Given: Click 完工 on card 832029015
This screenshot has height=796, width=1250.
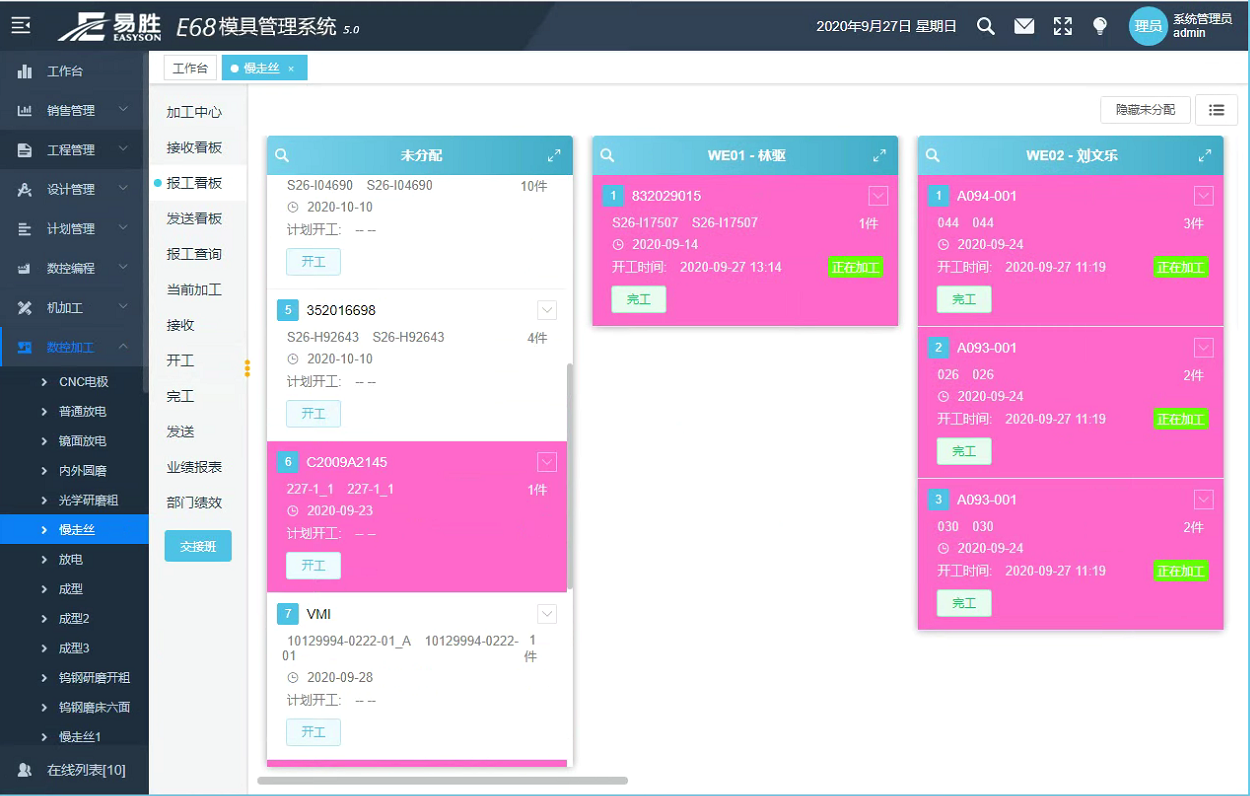Looking at the screenshot, I should [x=639, y=300].
